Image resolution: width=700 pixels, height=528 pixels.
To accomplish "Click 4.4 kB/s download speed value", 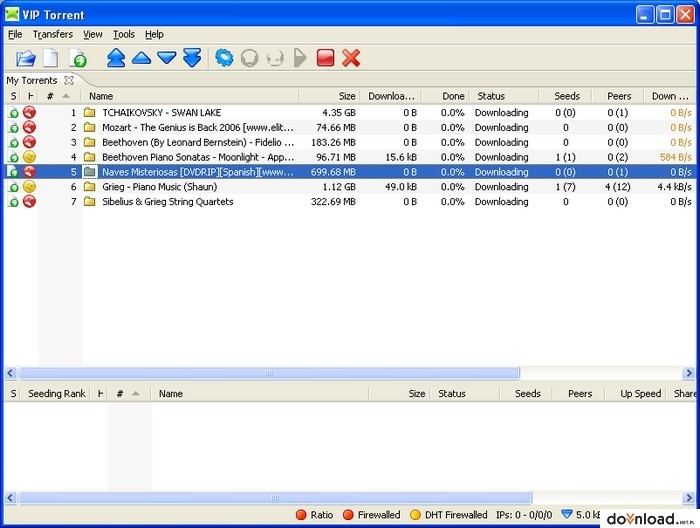I will click(x=674, y=187).
